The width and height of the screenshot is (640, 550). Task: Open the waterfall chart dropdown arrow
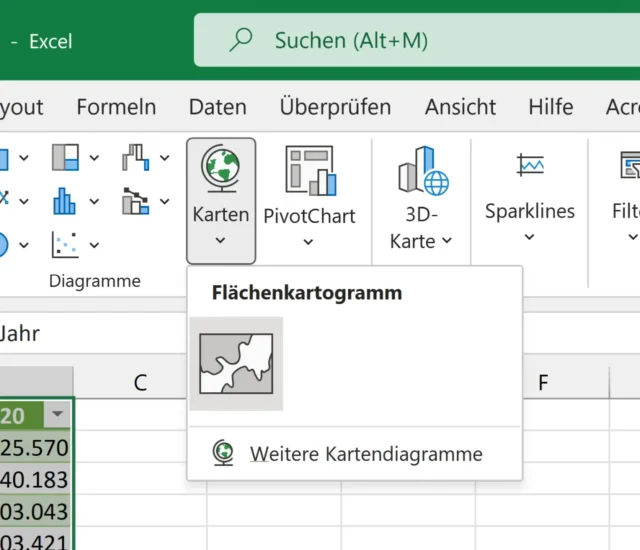point(163,157)
